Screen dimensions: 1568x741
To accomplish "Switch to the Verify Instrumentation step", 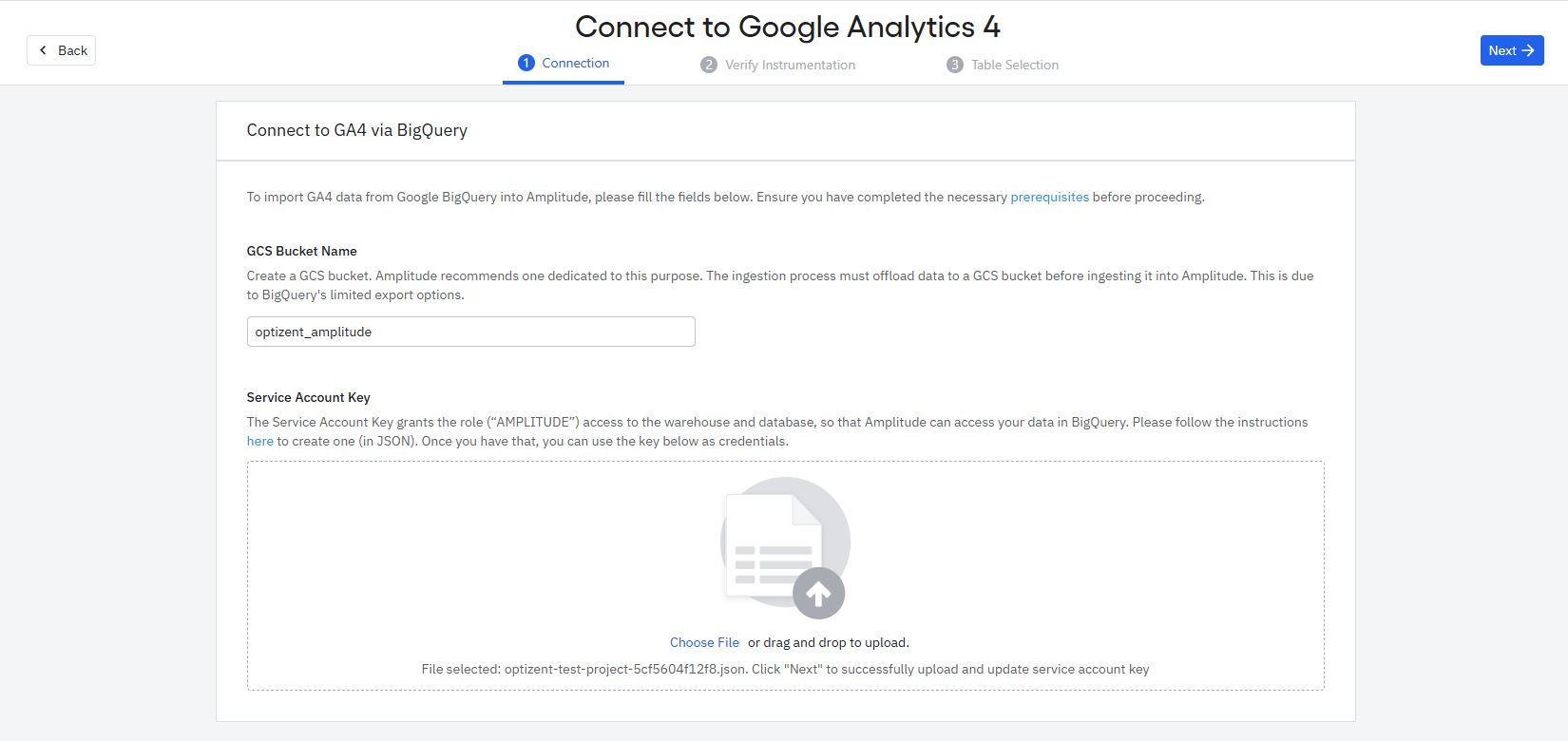I will click(790, 65).
